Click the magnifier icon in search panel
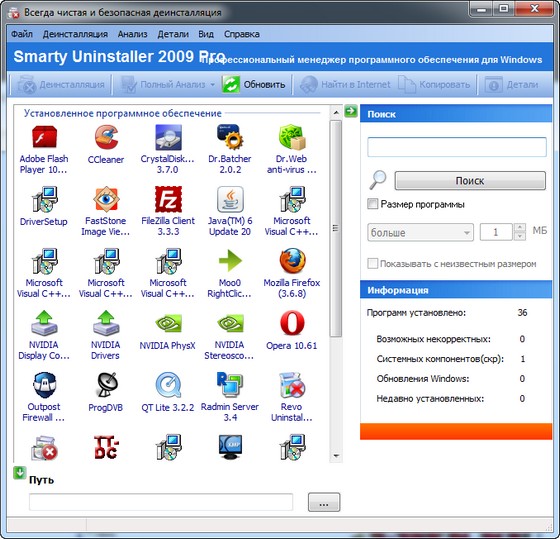The height and width of the screenshot is (539, 560). pos(378,180)
